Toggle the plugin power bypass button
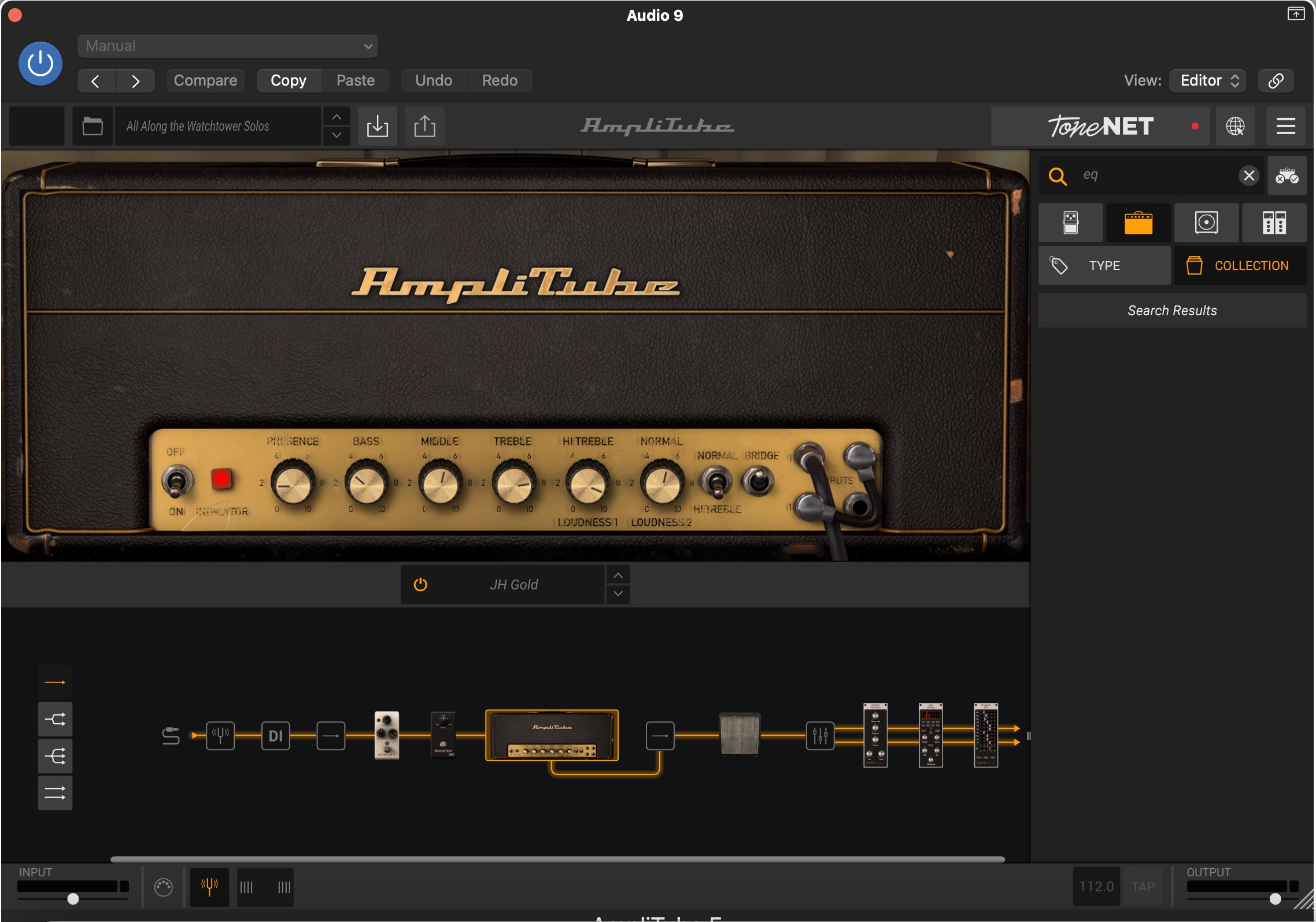The height and width of the screenshot is (922, 1316). click(x=40, y=64)
